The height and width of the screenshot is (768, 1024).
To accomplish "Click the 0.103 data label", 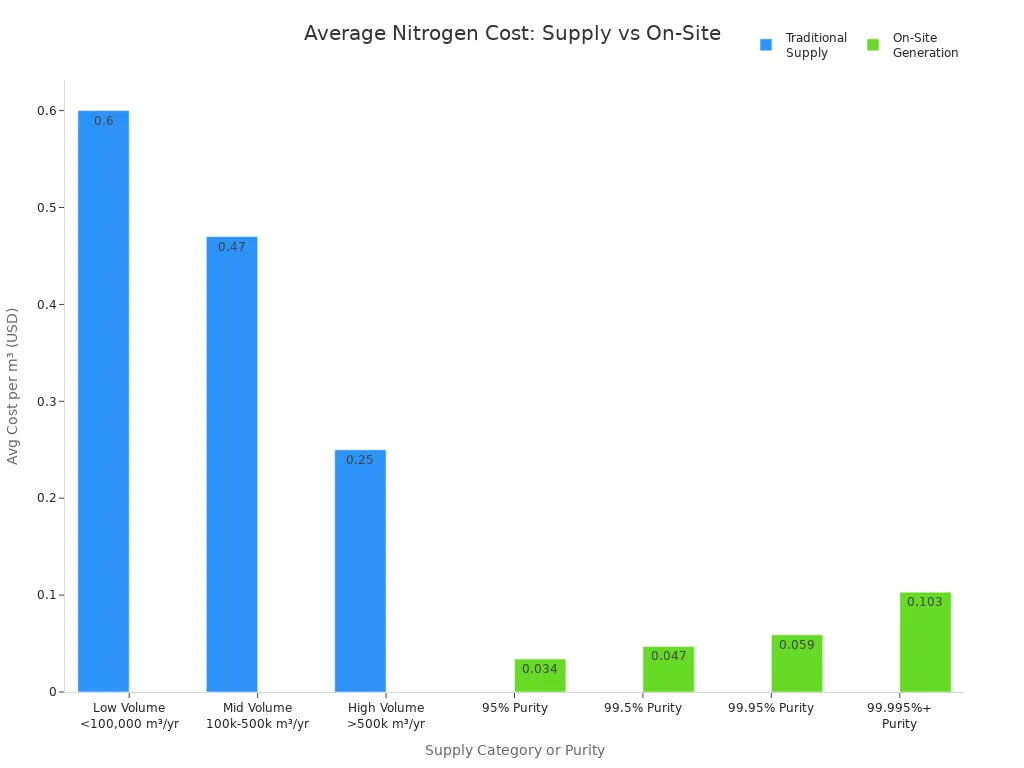I will click(924, 601).
